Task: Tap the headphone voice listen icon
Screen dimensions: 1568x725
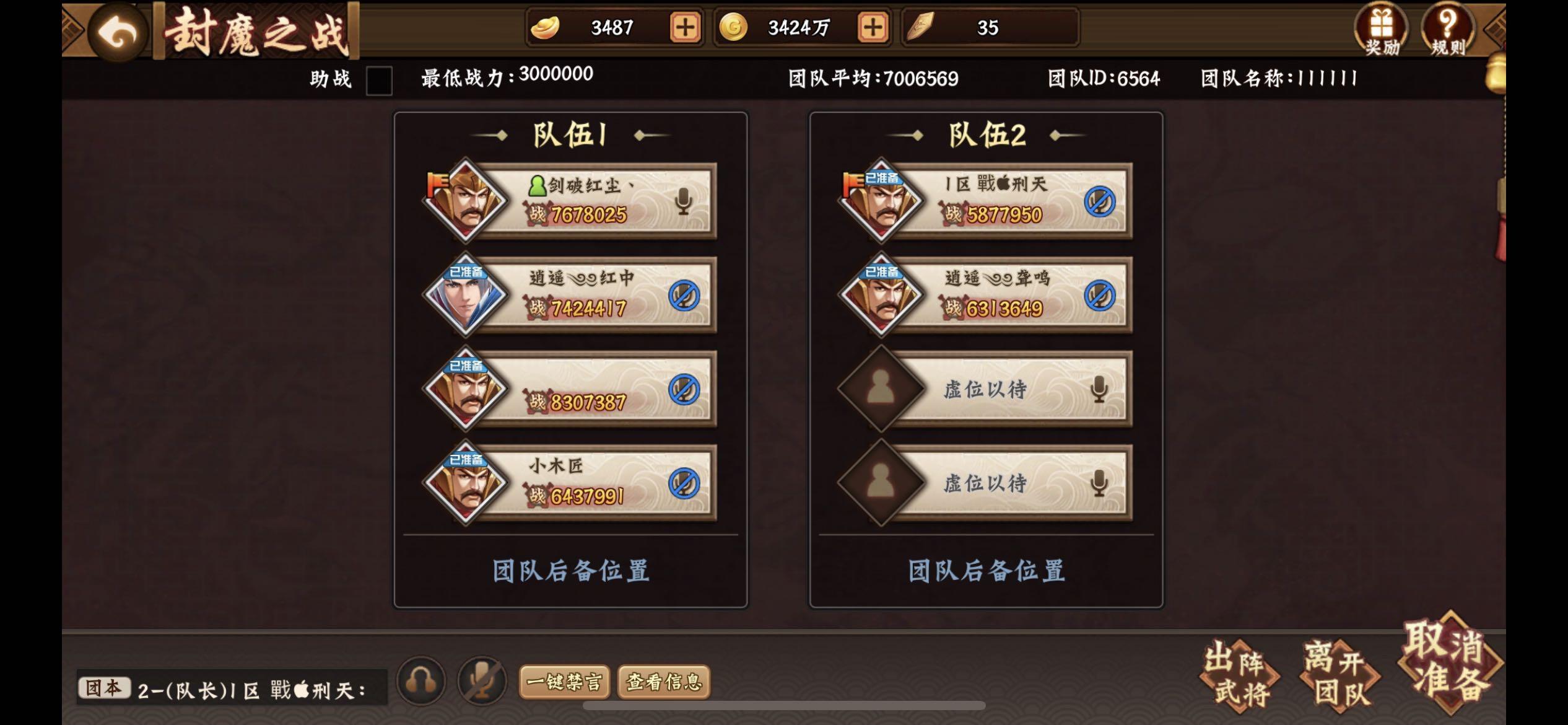Action: [x=421, y=682]
